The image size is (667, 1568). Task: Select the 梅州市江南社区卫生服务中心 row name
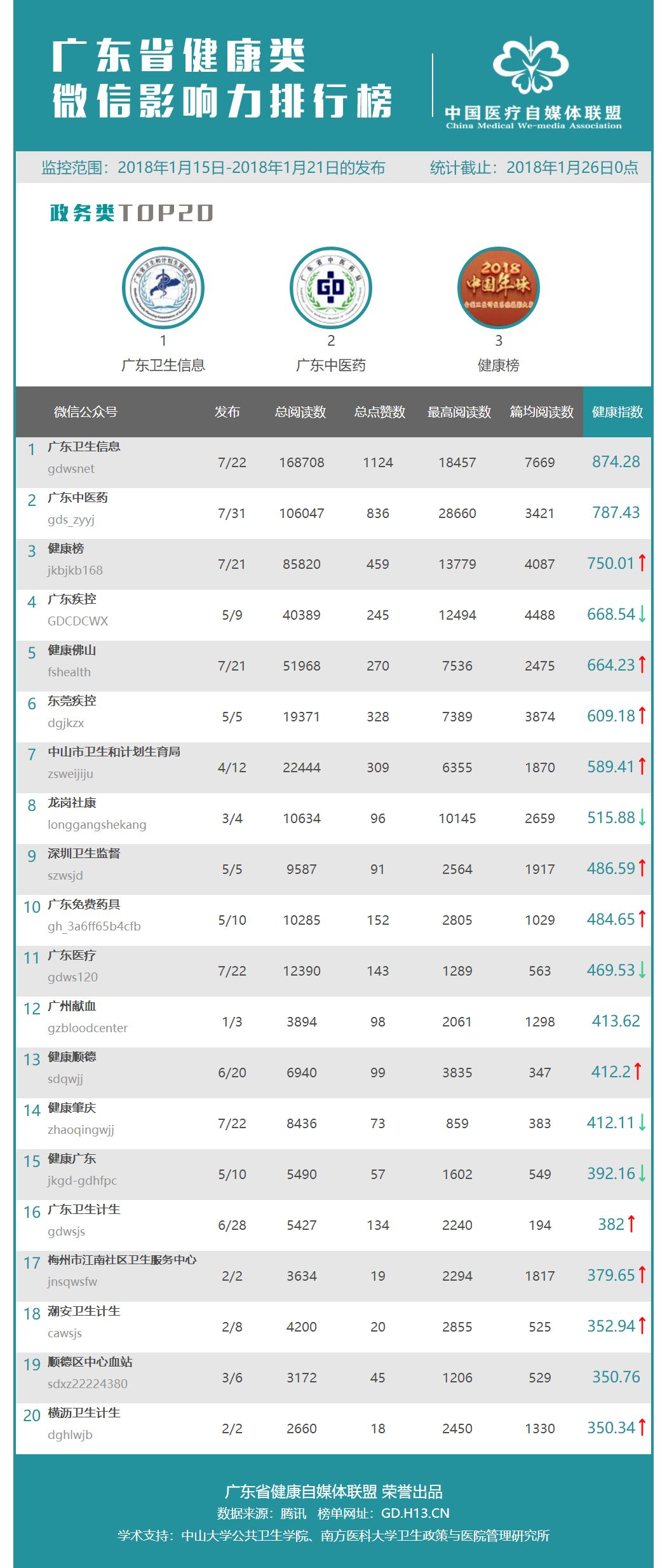tap(122, 1260)
